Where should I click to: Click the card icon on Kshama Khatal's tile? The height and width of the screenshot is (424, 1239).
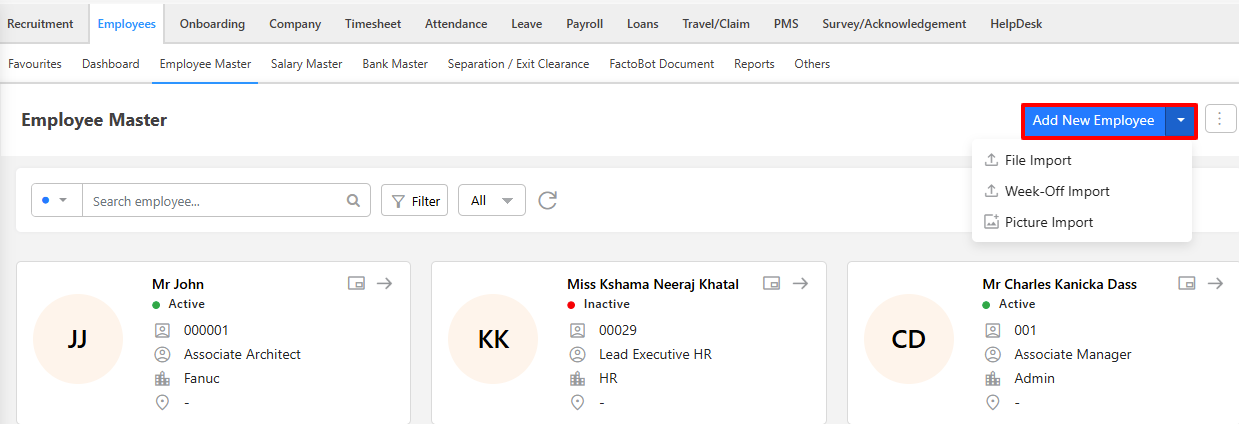[771, 284]
